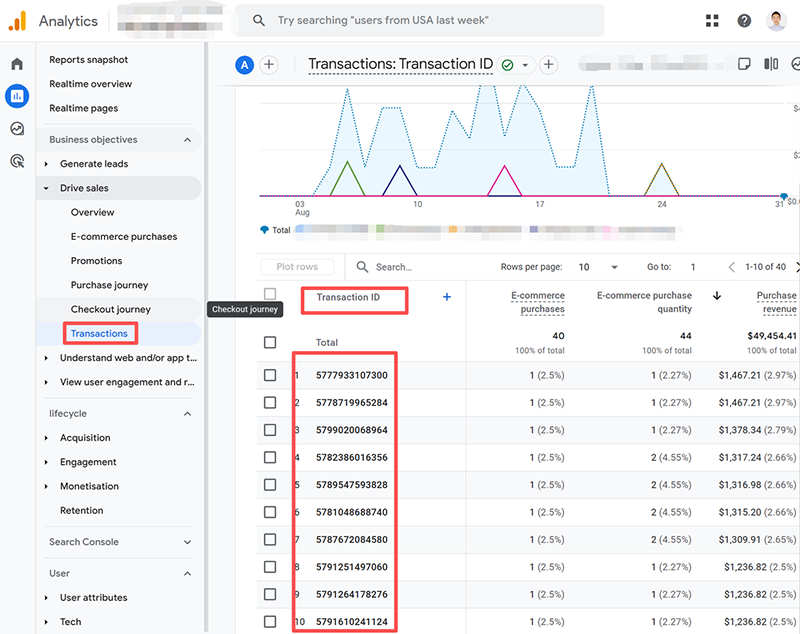Collapse the Business objectives section
This screenshot has height=634, width=800.
[x=187, y=140]
